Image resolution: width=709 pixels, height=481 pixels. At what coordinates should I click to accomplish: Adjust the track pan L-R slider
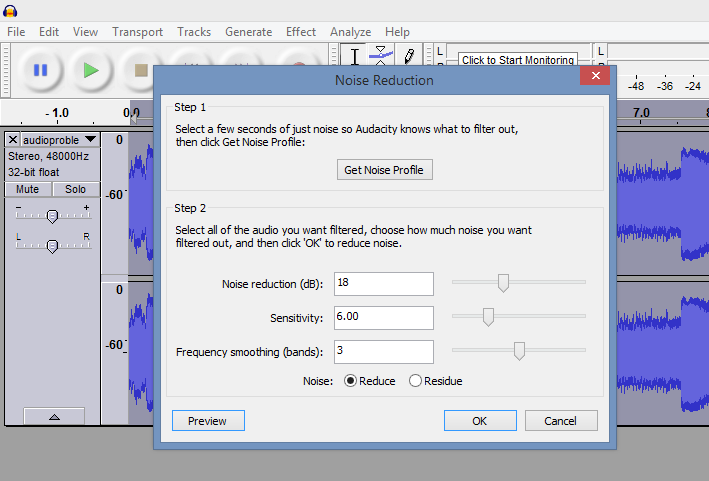tap(52, 246)
